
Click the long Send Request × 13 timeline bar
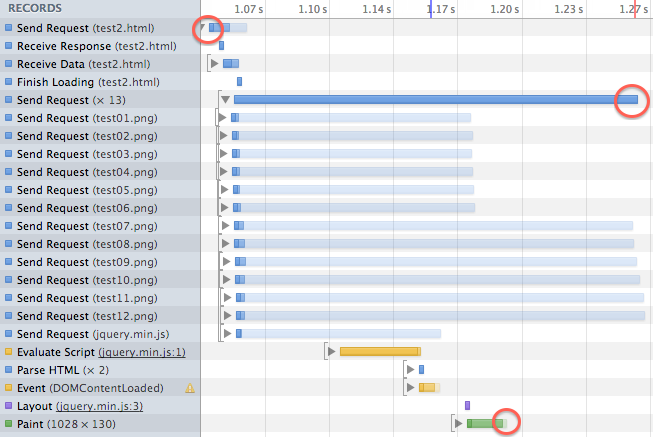tap(436, 100)
